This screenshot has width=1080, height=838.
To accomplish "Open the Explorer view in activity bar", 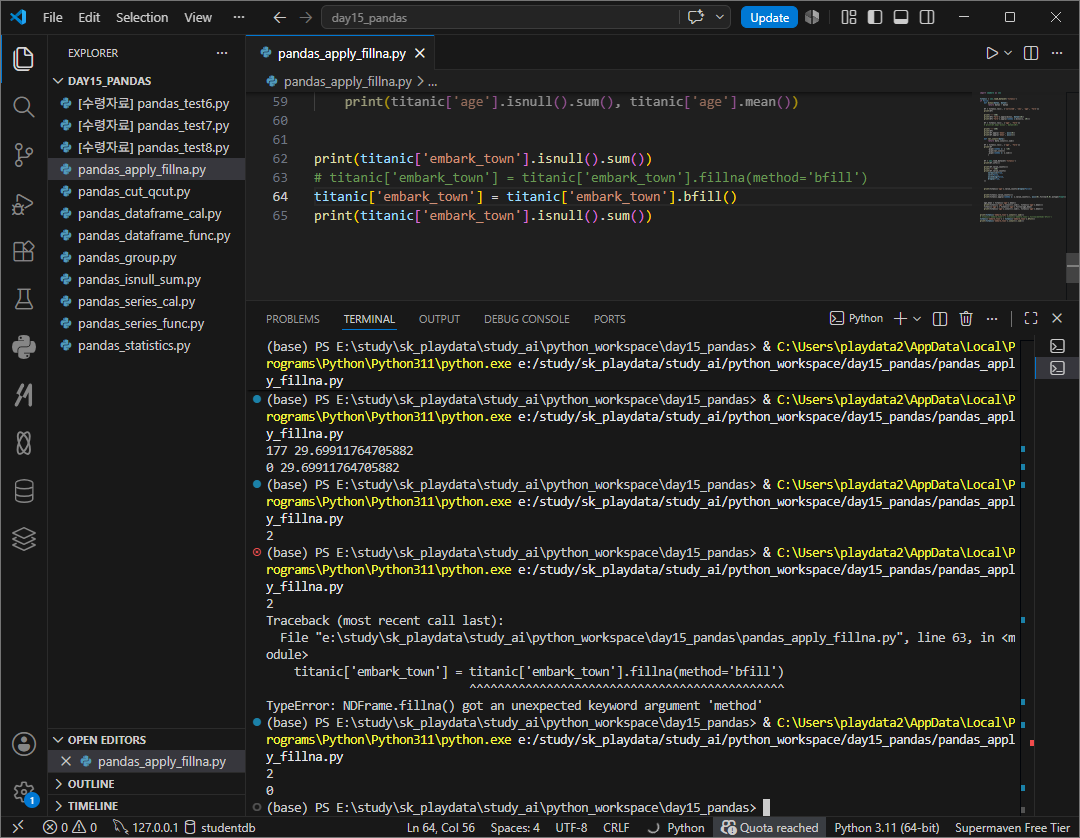I will pos(23,59).
